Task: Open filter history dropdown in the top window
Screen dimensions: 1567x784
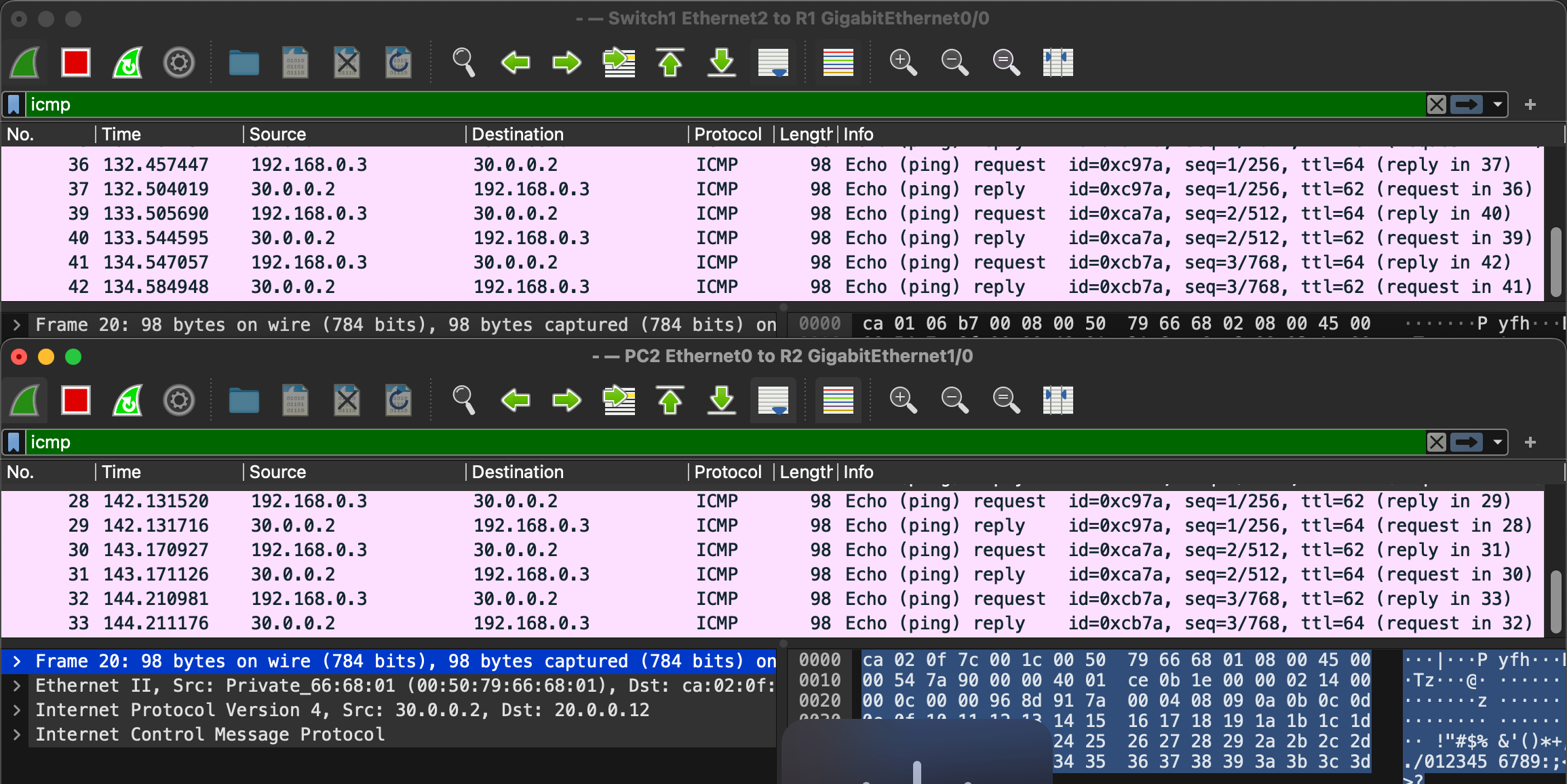Action: (x=1497, y=104)
